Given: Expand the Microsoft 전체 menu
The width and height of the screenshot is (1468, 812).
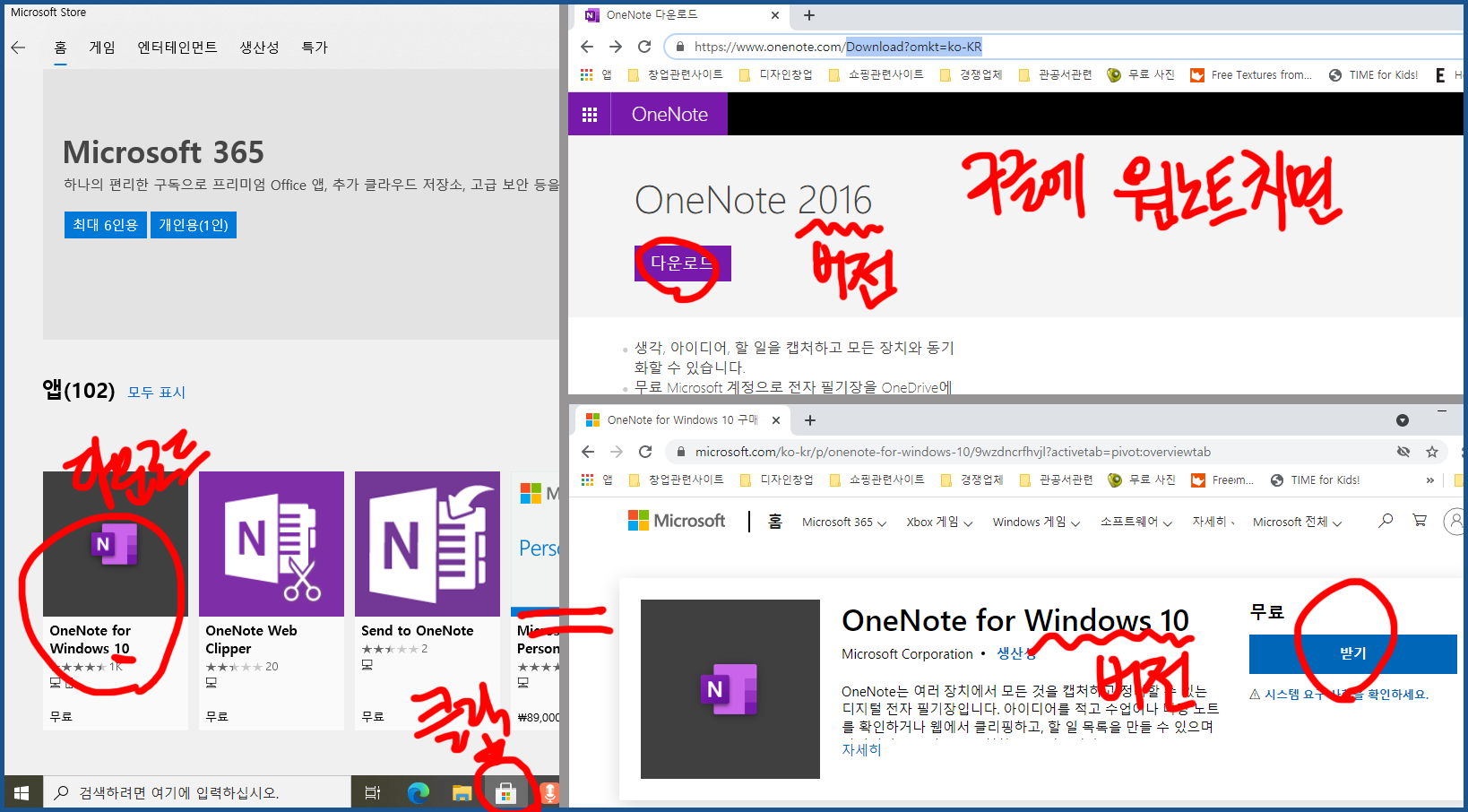Looking at the screenshot, I should pos(1297,522).
